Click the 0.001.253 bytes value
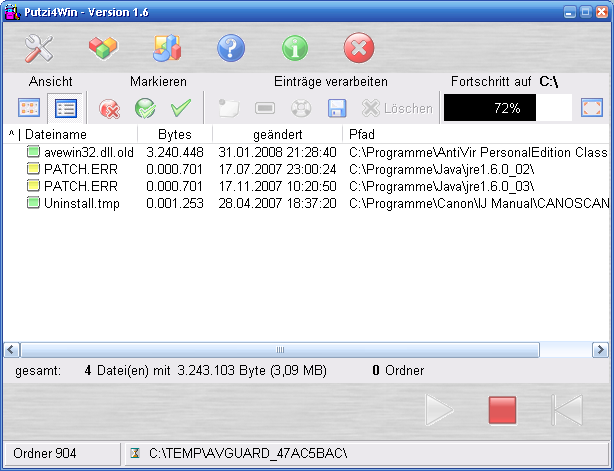The width and height of the screenshot is (614, 471). (x=175, y=203)
